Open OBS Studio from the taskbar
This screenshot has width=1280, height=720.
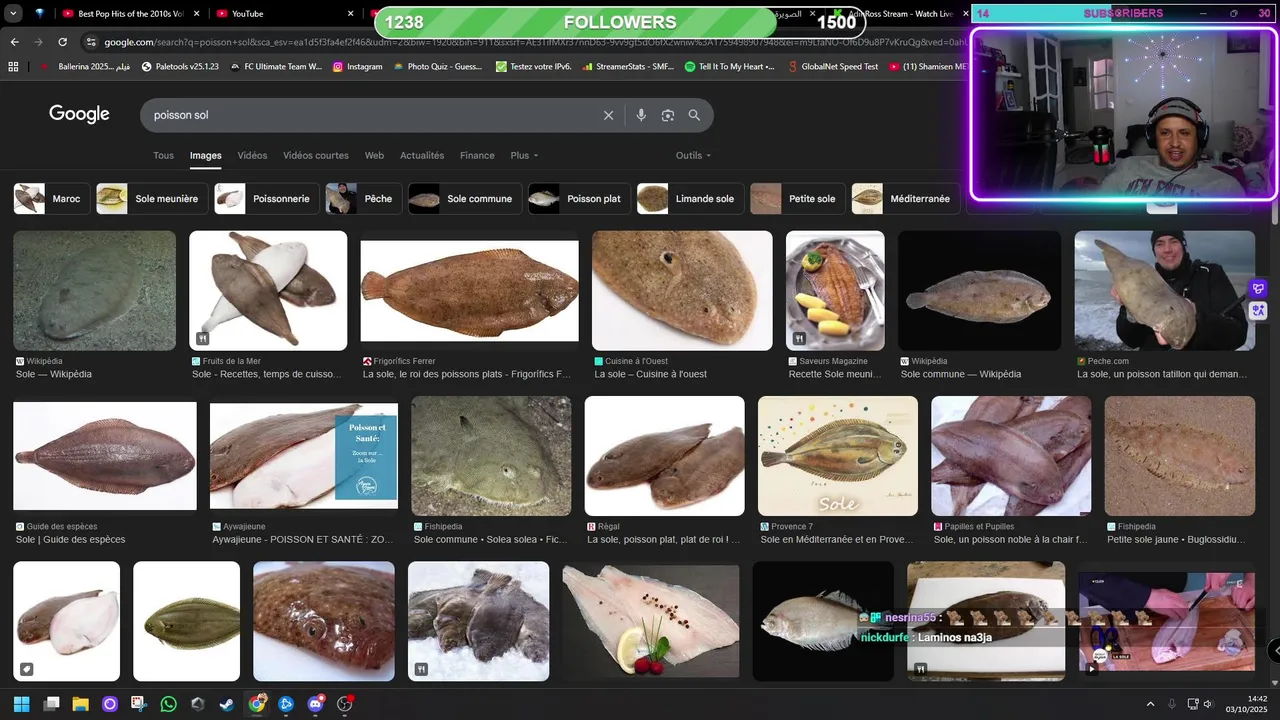[x=345, y=704]
